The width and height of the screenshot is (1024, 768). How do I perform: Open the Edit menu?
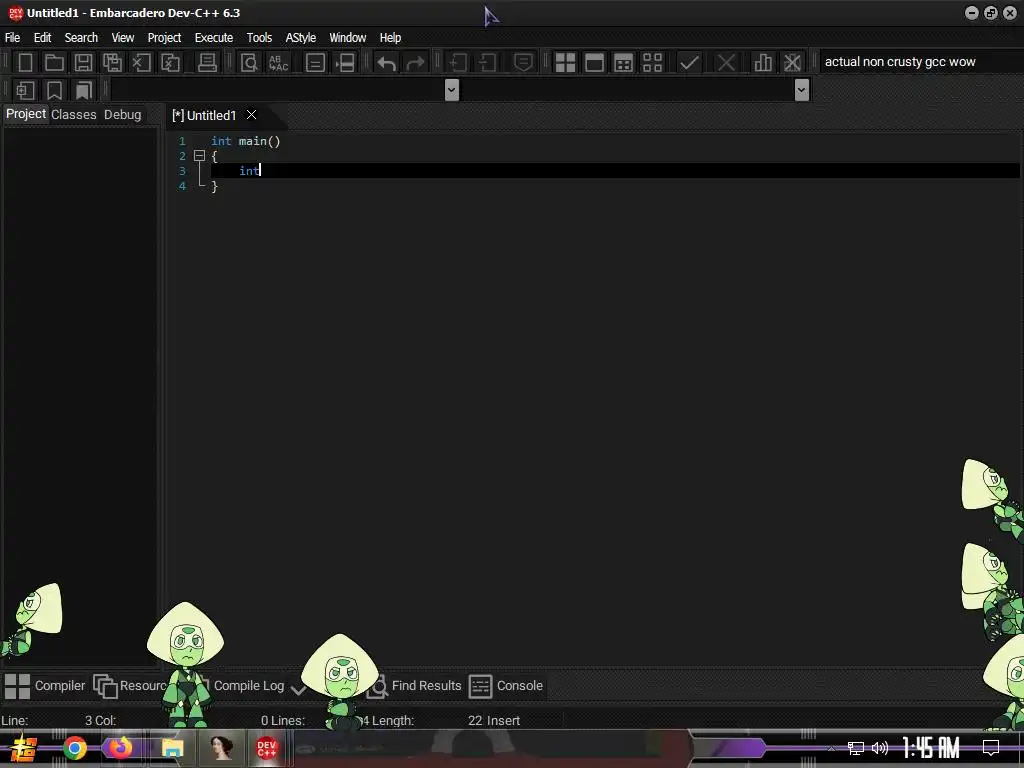coord(42,38)
